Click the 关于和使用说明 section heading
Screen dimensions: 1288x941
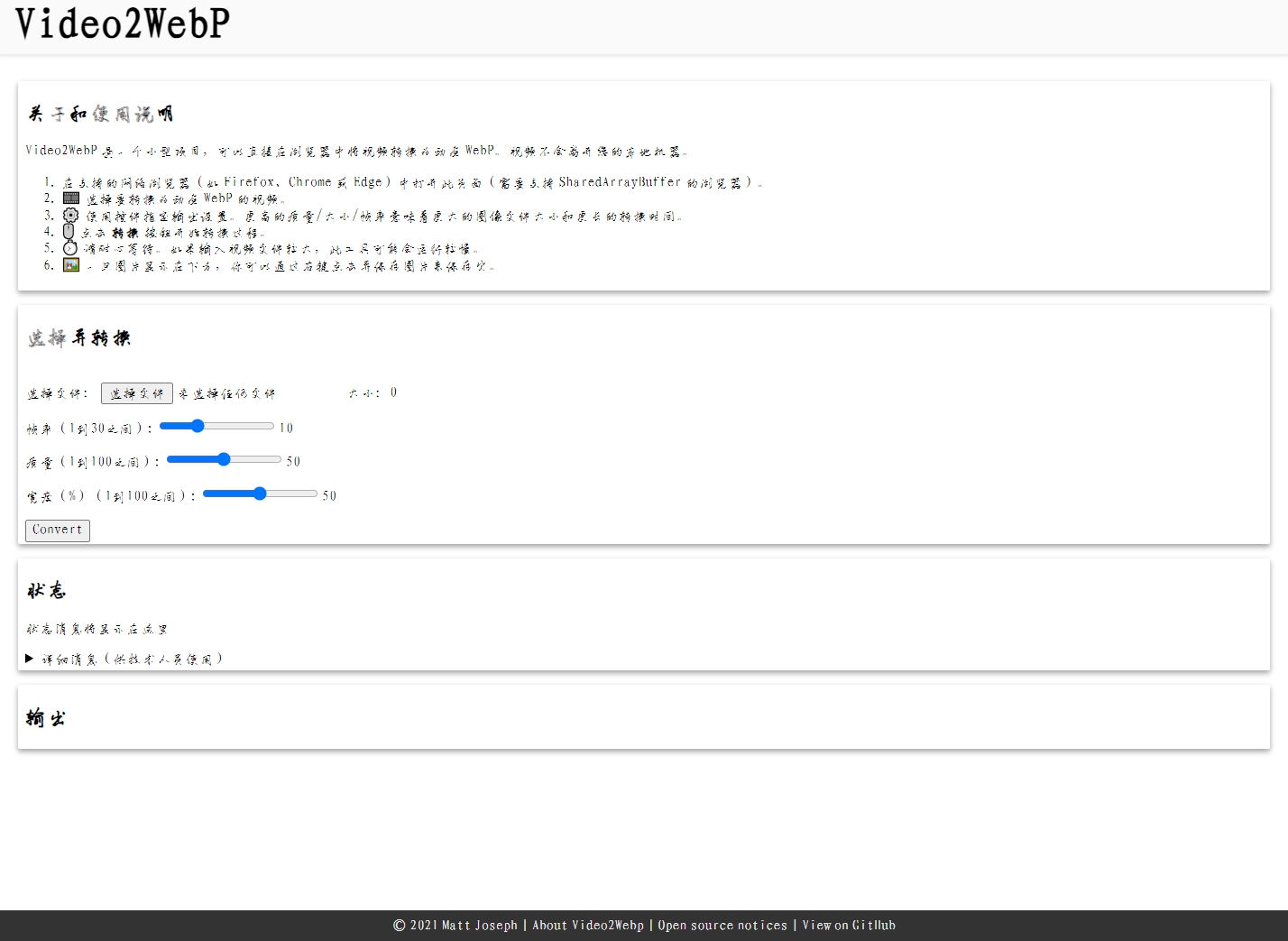[x=100, y=114]
